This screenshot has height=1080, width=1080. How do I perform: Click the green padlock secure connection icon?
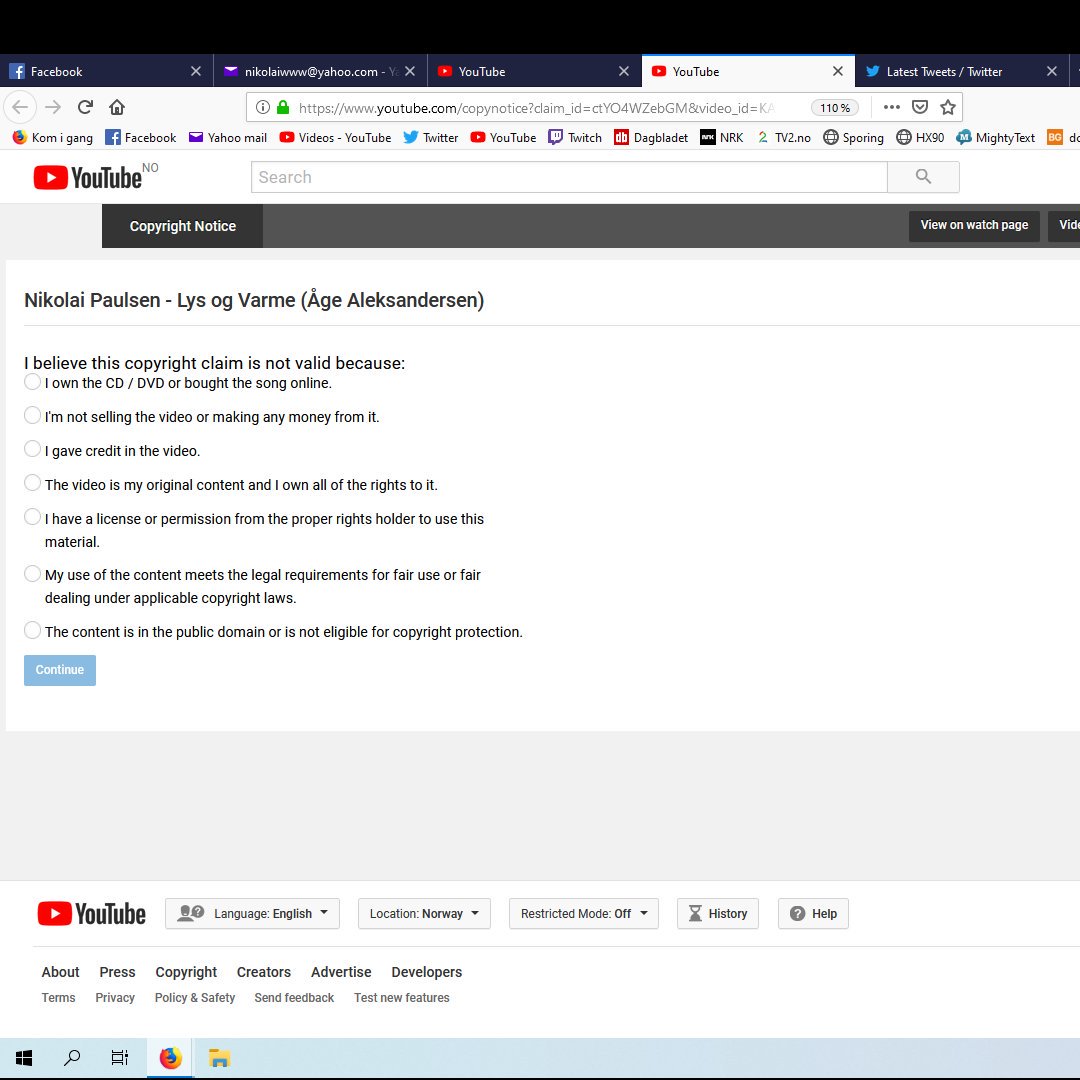pos(282,107)
